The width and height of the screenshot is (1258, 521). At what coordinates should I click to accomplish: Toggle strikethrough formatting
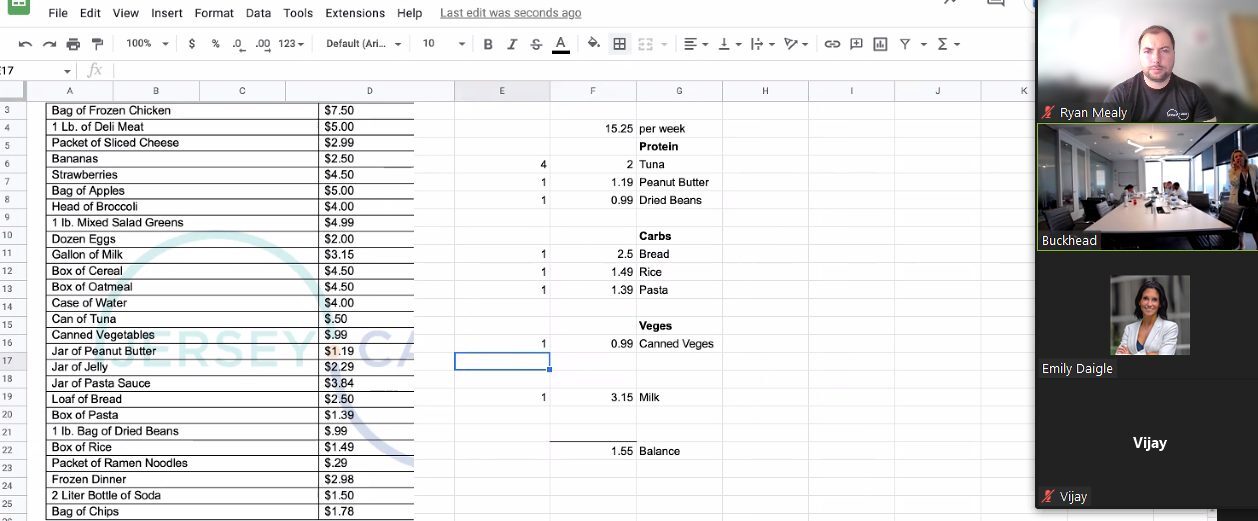click(x=536, y=44)
